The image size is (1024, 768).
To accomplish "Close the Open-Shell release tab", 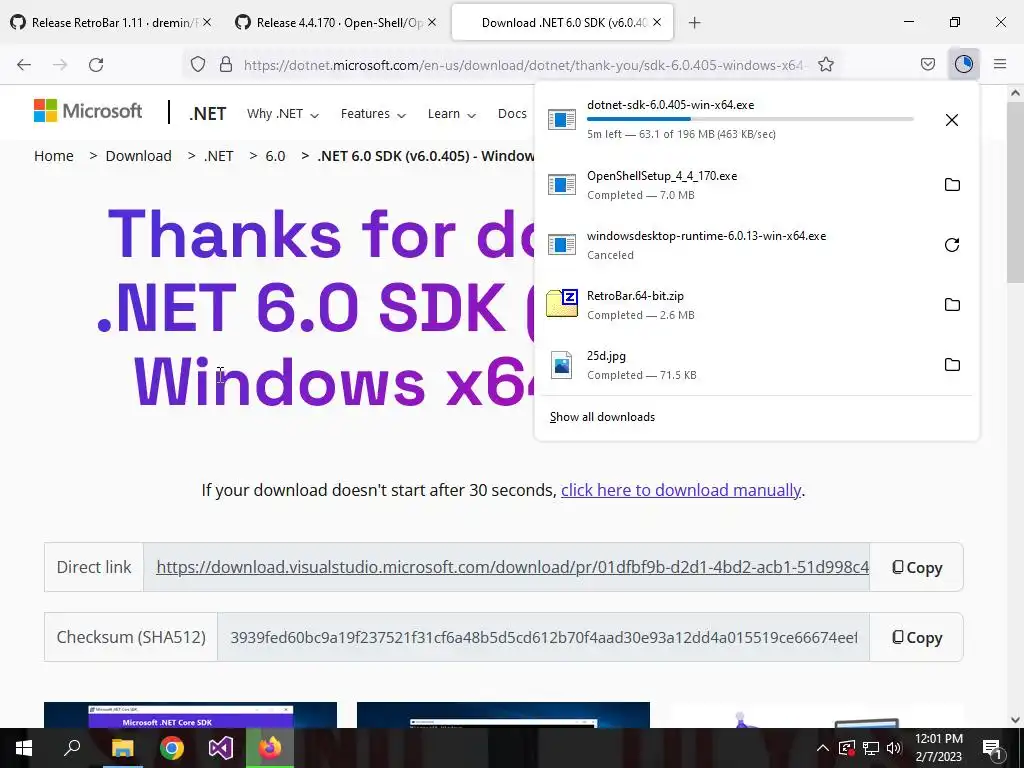I will [x=432, y=22].
